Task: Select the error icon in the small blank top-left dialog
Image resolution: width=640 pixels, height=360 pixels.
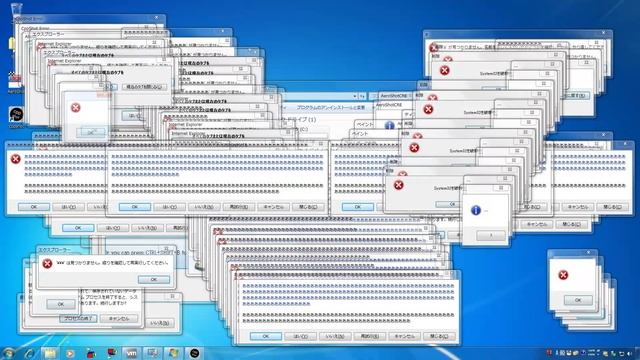Action: 76,107
